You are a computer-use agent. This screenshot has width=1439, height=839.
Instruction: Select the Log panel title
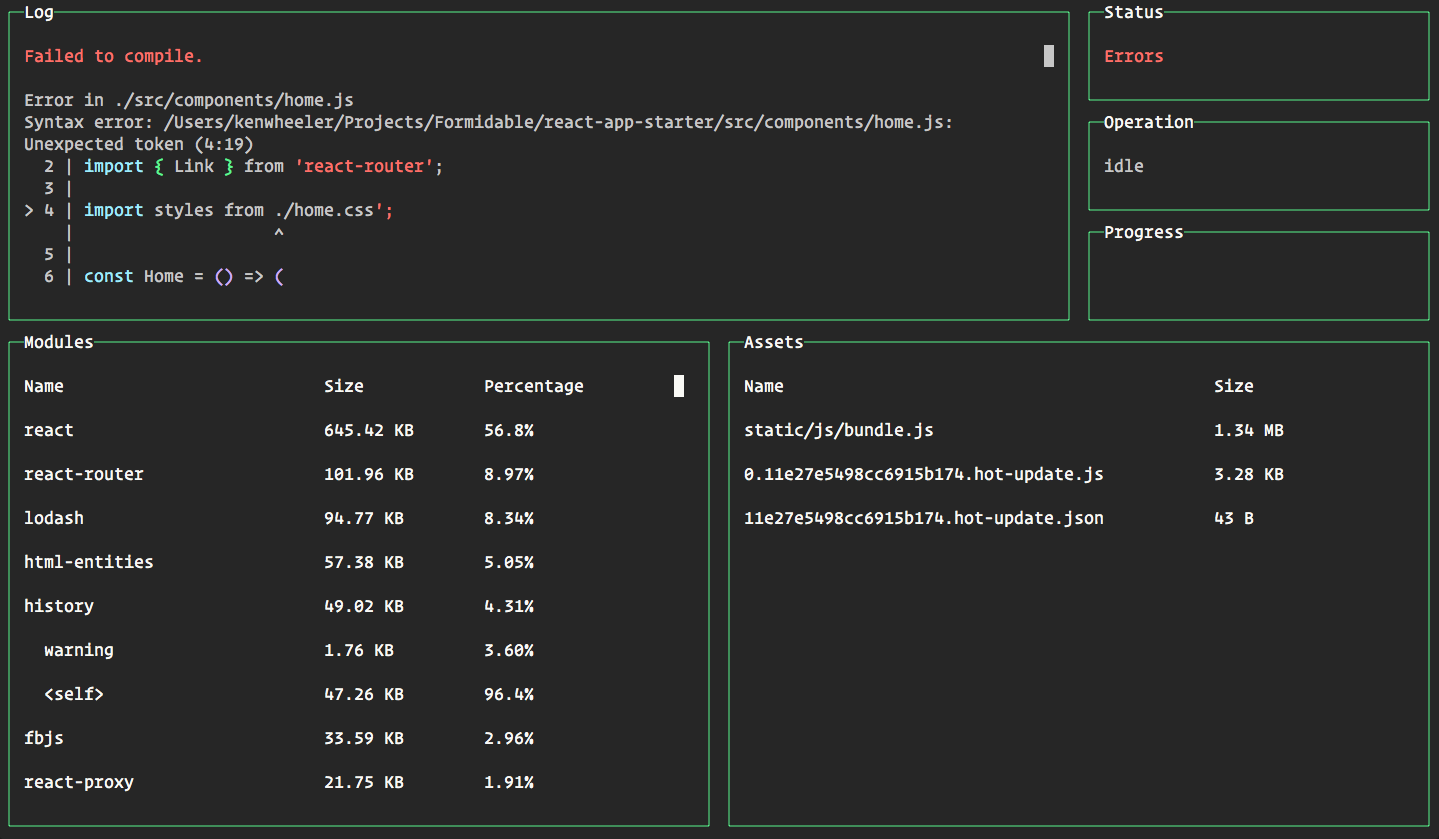point(37,12)
